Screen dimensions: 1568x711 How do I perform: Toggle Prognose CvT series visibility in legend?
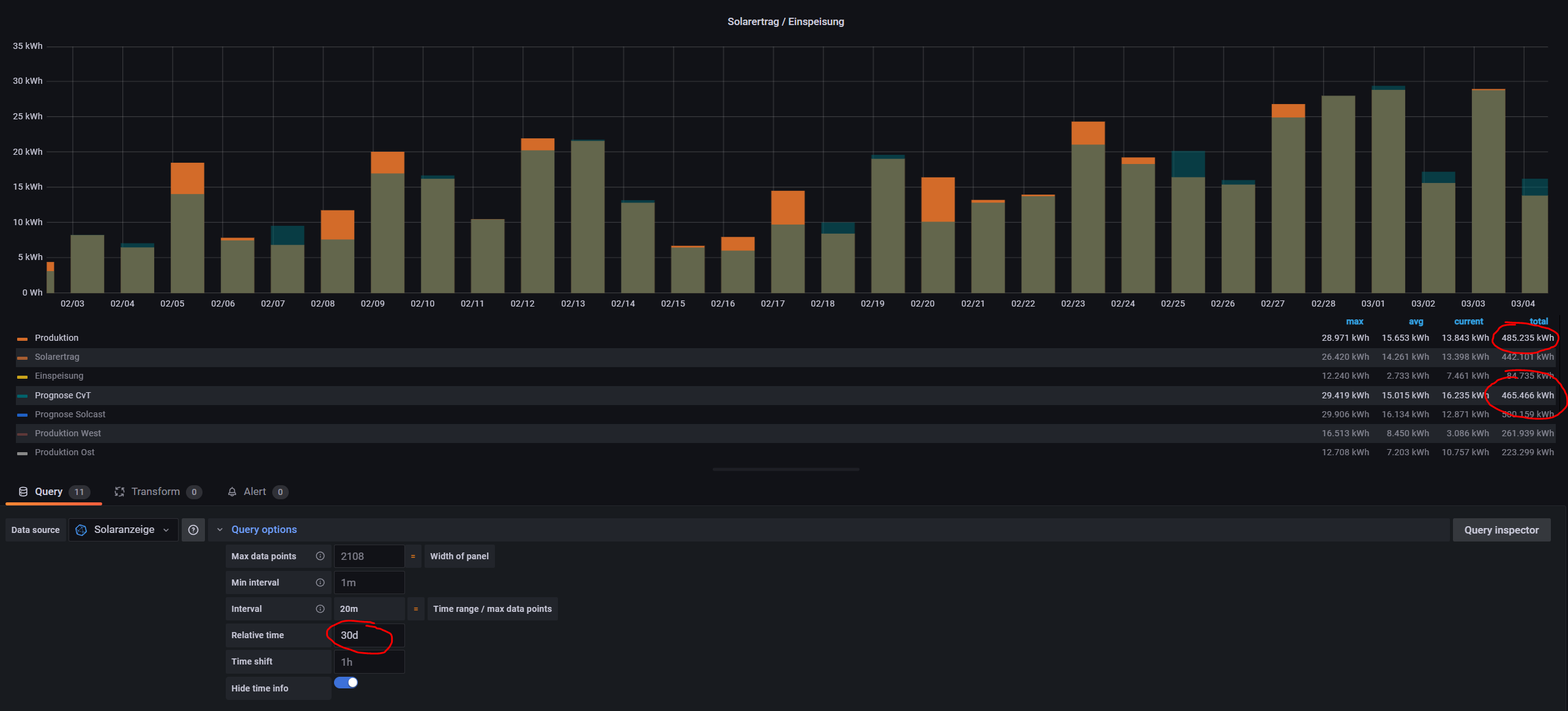(x=62, y=395)
